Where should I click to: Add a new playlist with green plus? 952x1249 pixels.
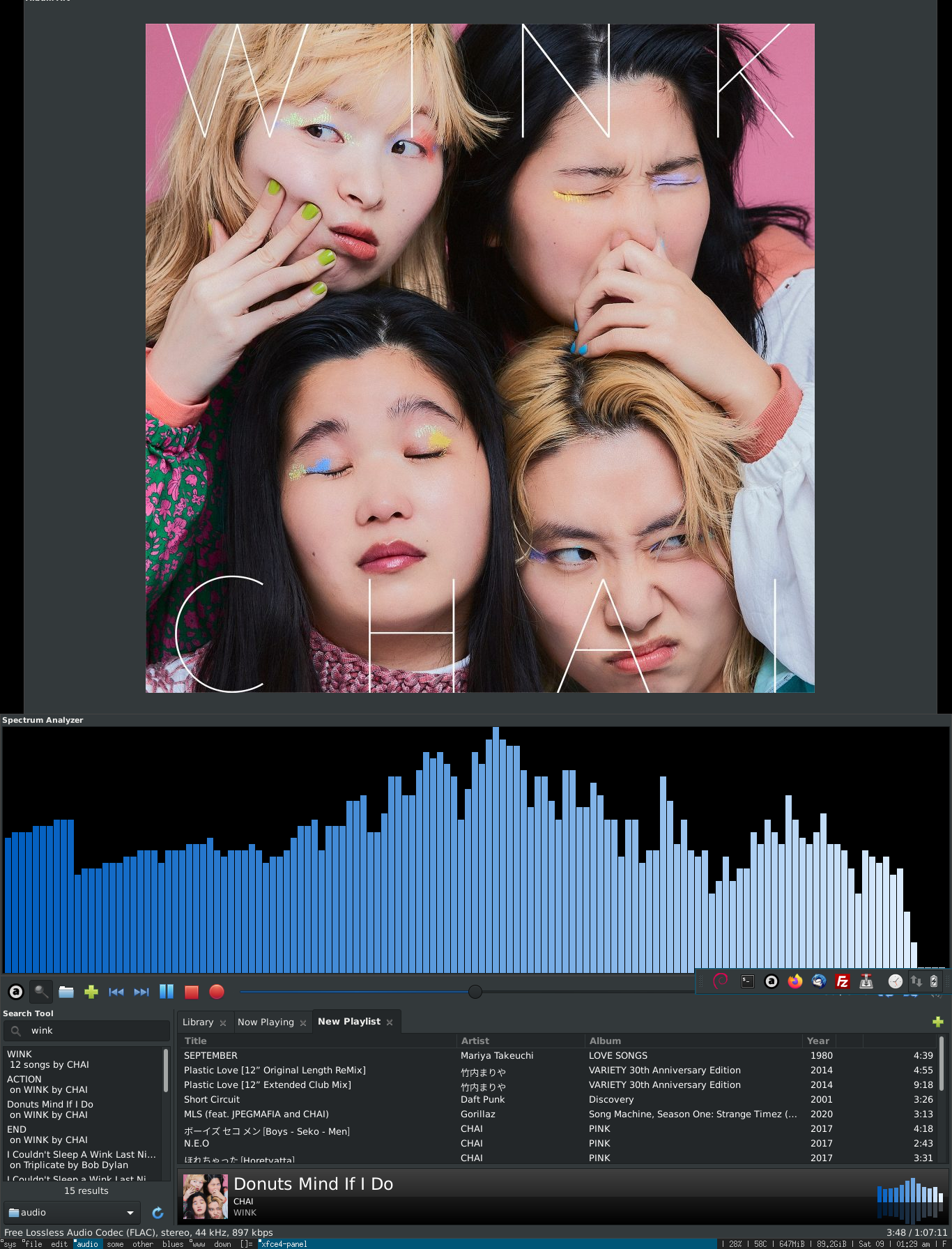(x=938, y=1022)
